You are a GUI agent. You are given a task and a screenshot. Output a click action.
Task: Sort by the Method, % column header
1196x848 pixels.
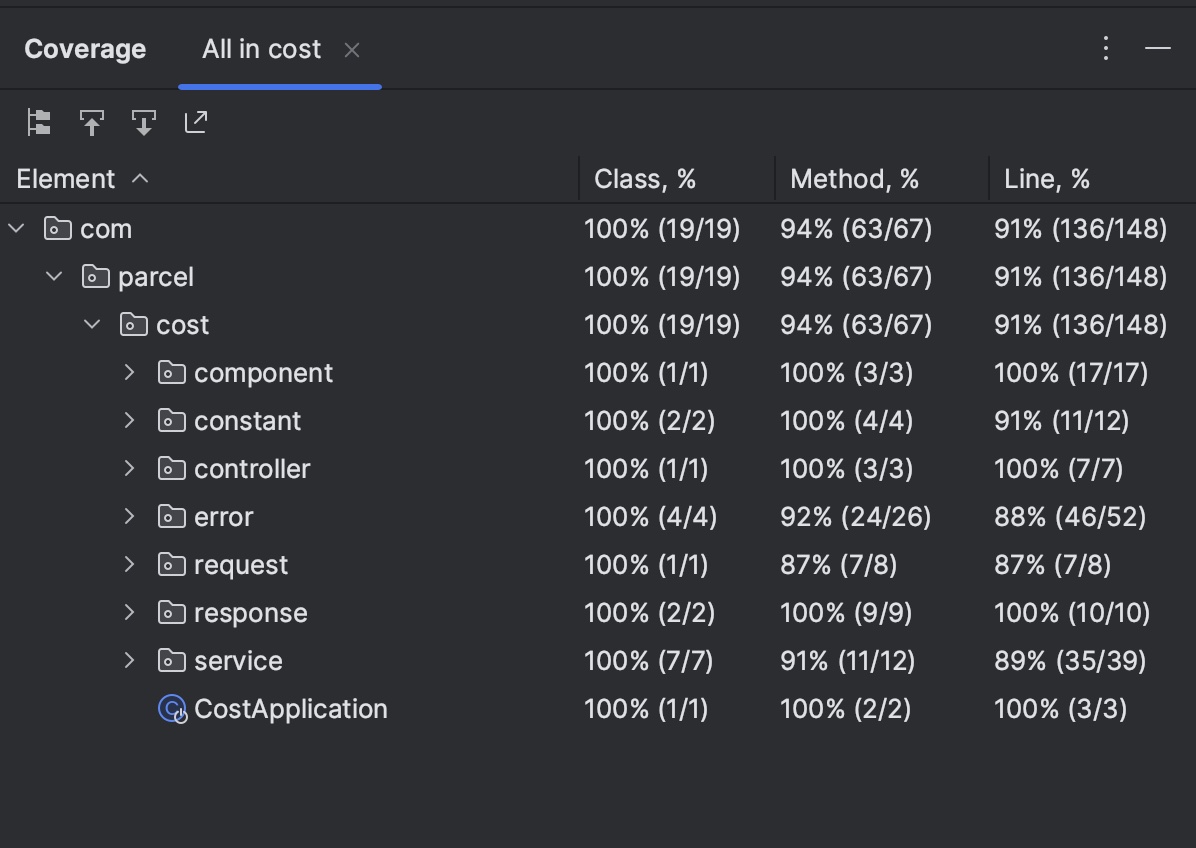coord(854,179)
